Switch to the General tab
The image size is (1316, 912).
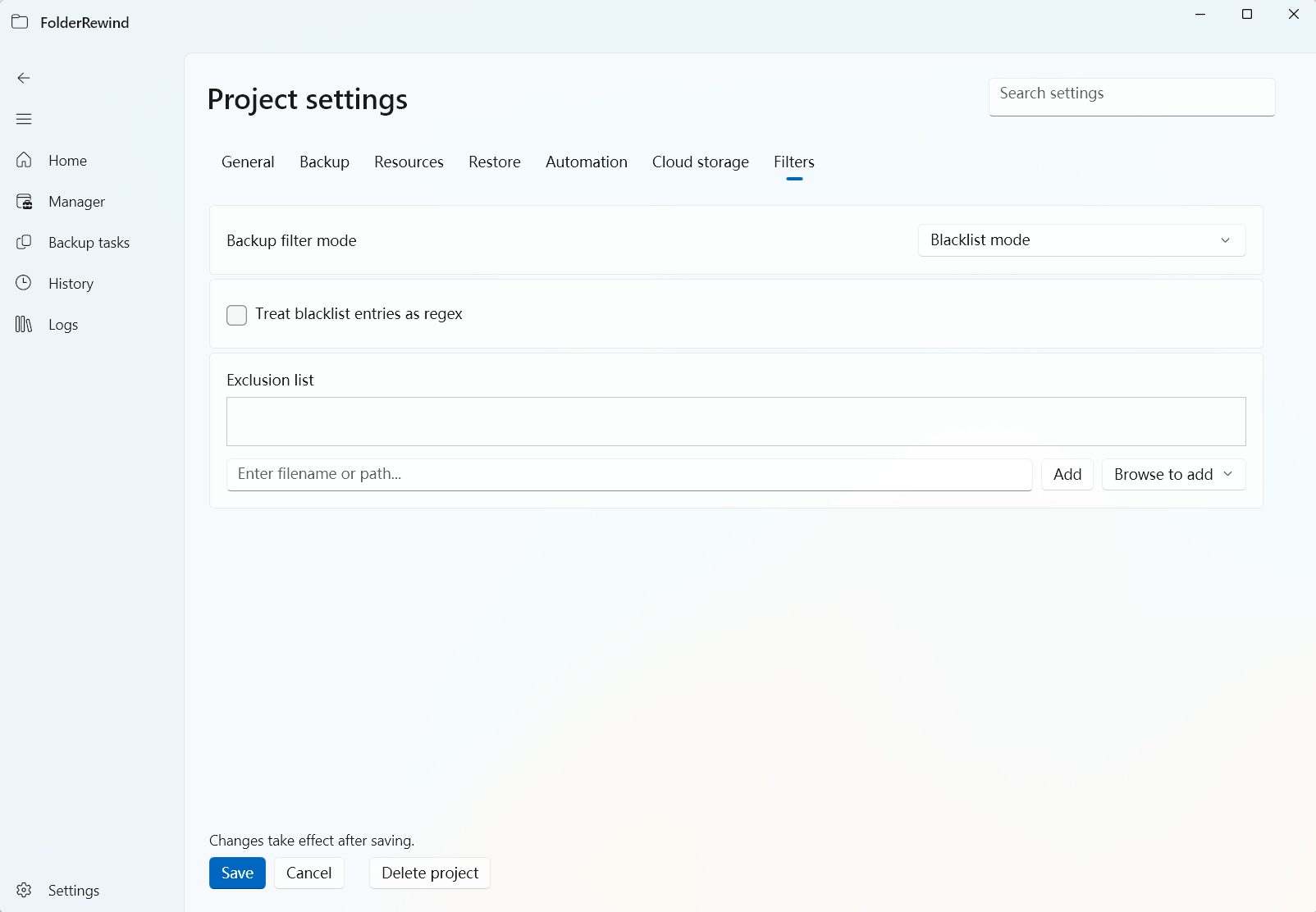(x=248, y=162)
